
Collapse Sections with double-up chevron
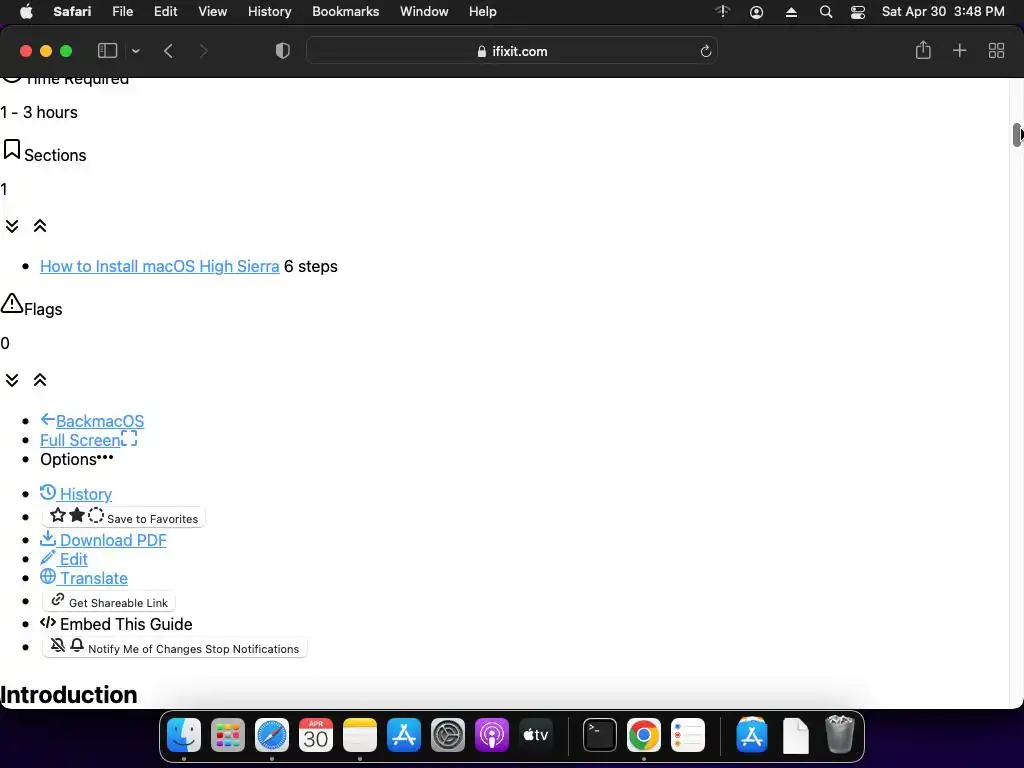click(40, 226)
